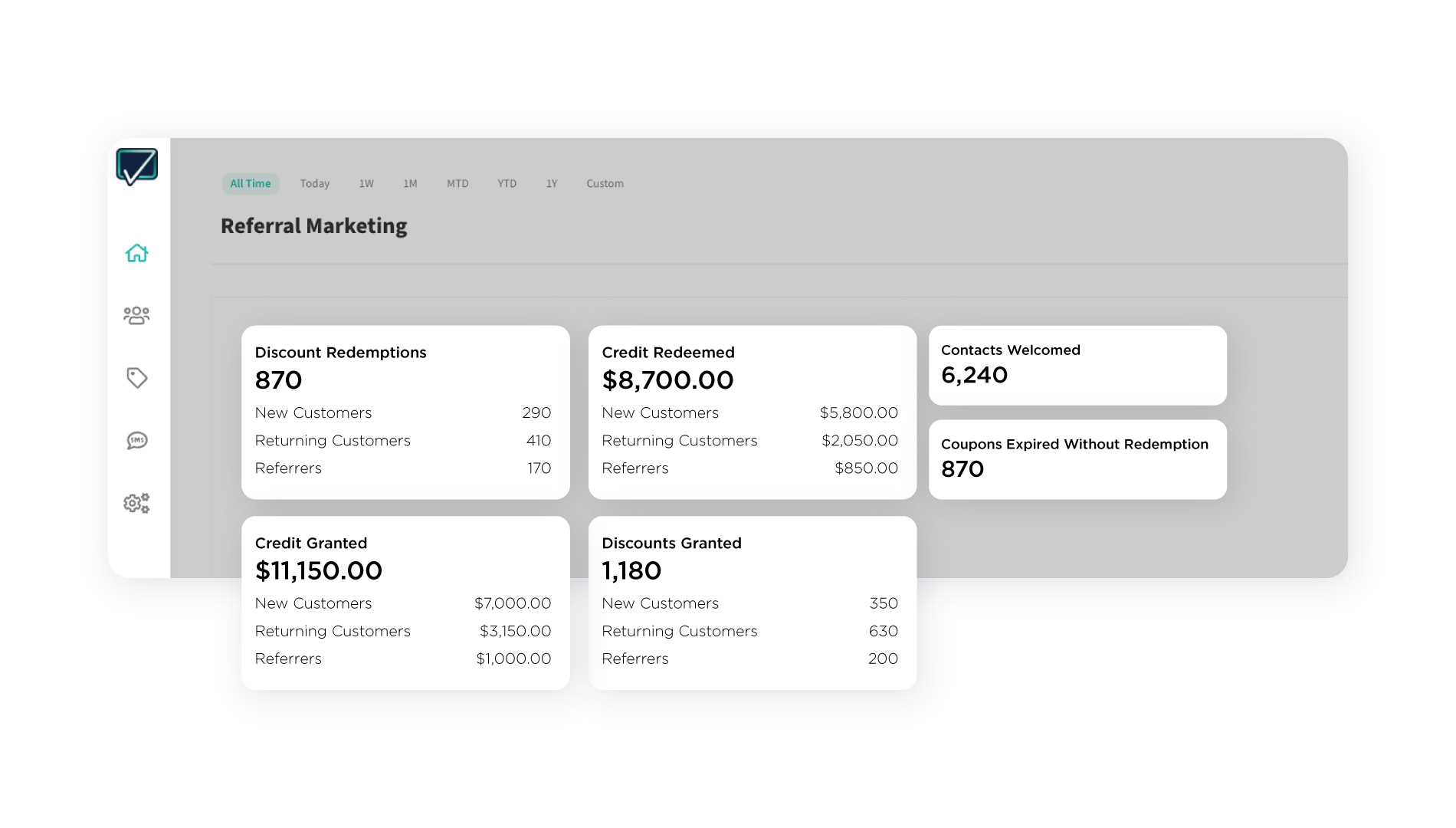The image size is (1456, 828).
Task: Open the Coupons Expired Without Redemption card
Action: click(1077, 459)
